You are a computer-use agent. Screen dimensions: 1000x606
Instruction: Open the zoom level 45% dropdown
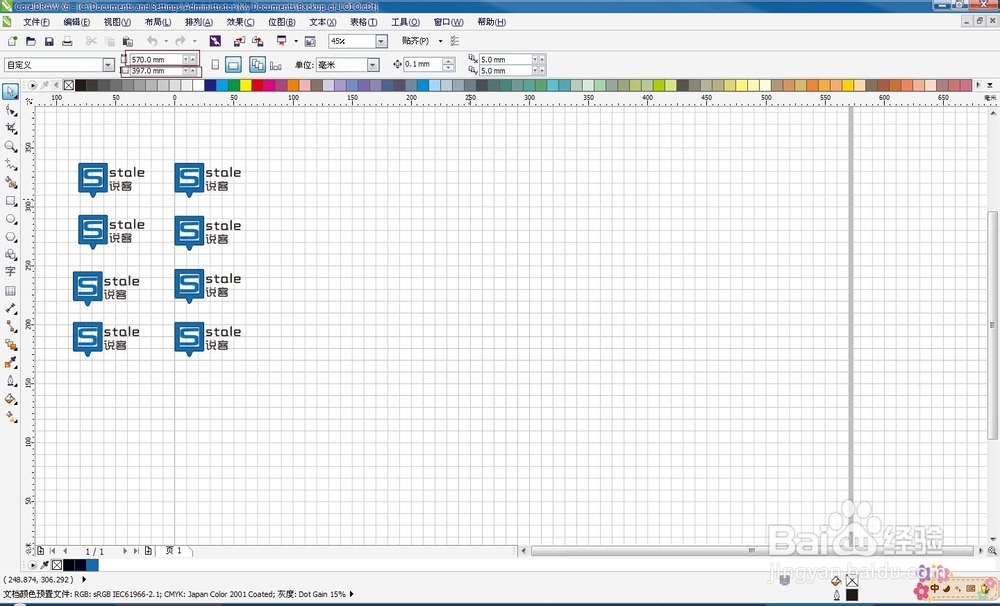click(381, 41)
